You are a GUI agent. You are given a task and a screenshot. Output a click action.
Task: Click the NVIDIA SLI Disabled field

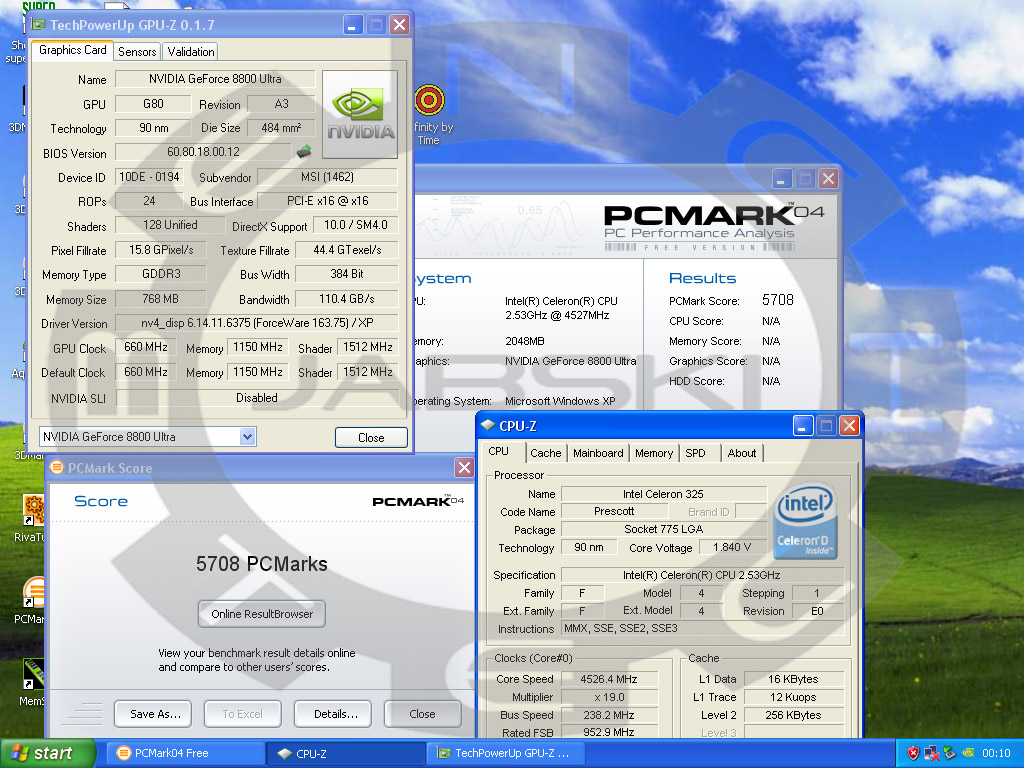pos(257,398)
